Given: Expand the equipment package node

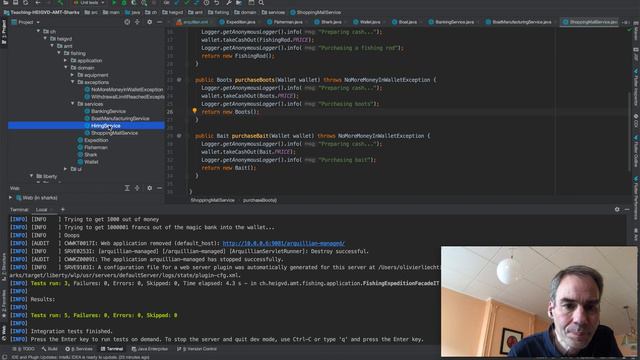Looking at the screenshot, I should coord(73,75).
